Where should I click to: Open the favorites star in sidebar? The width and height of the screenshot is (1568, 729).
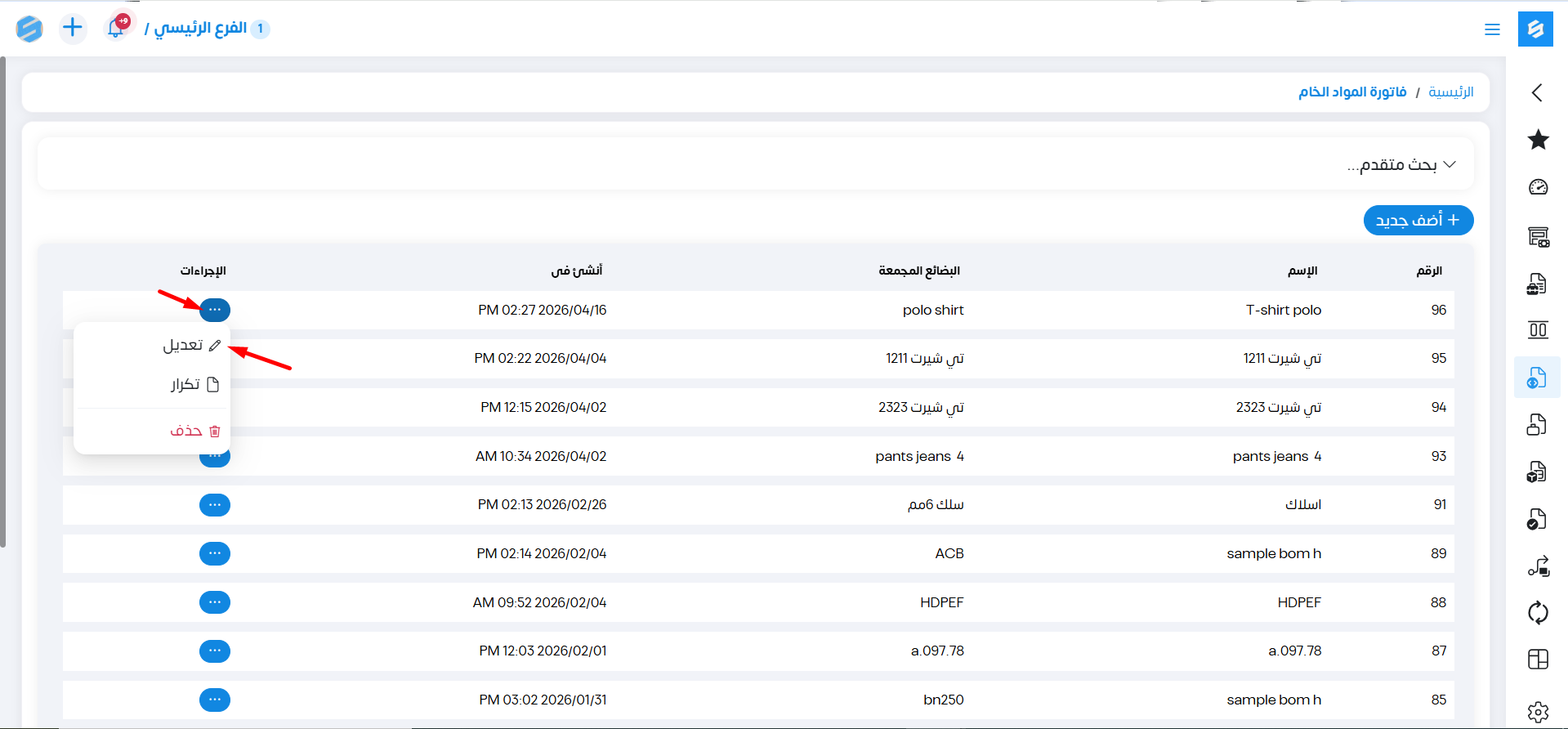click(x=1538, y=140)
